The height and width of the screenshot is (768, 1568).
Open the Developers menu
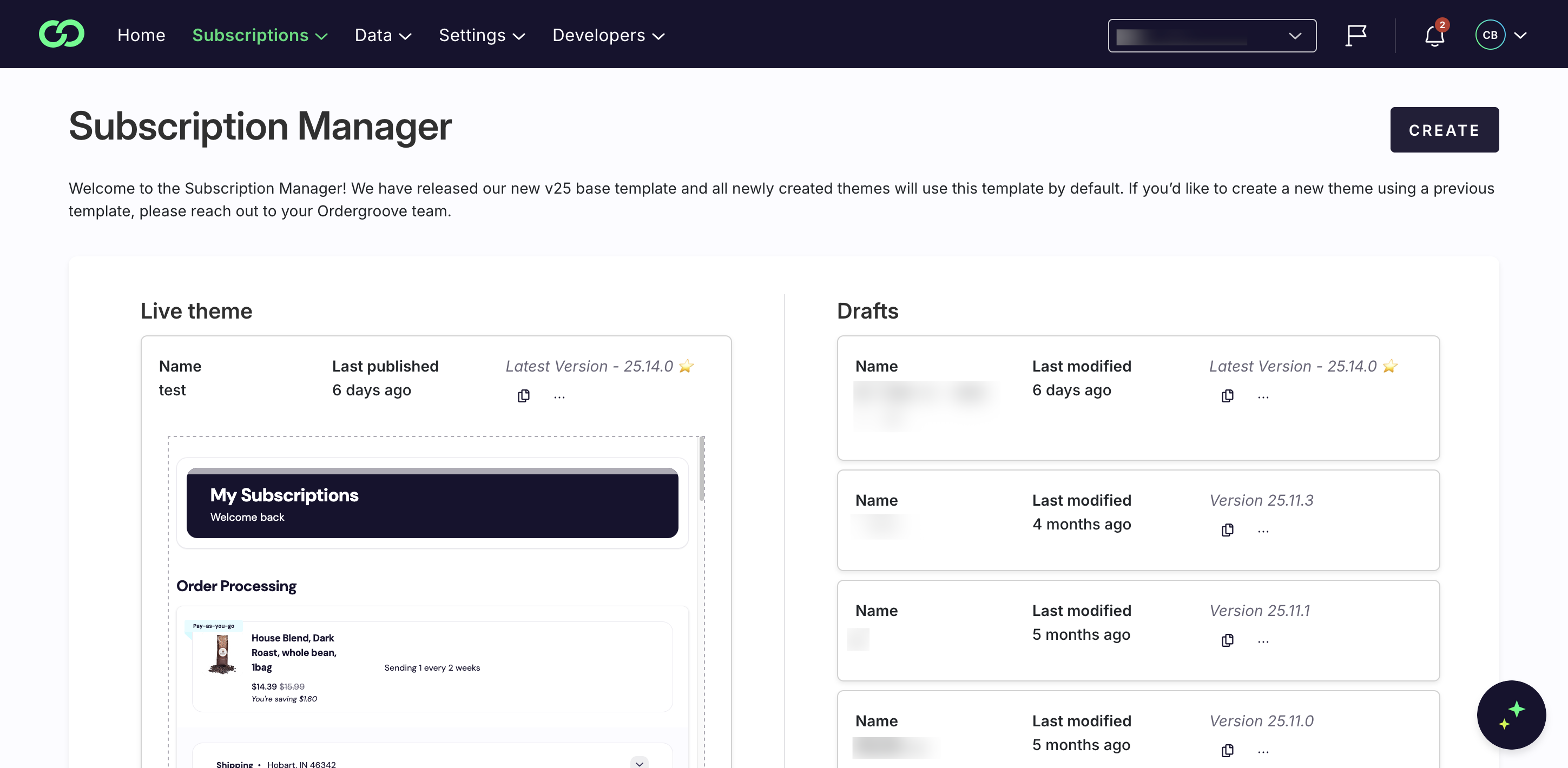coord(607,35)
